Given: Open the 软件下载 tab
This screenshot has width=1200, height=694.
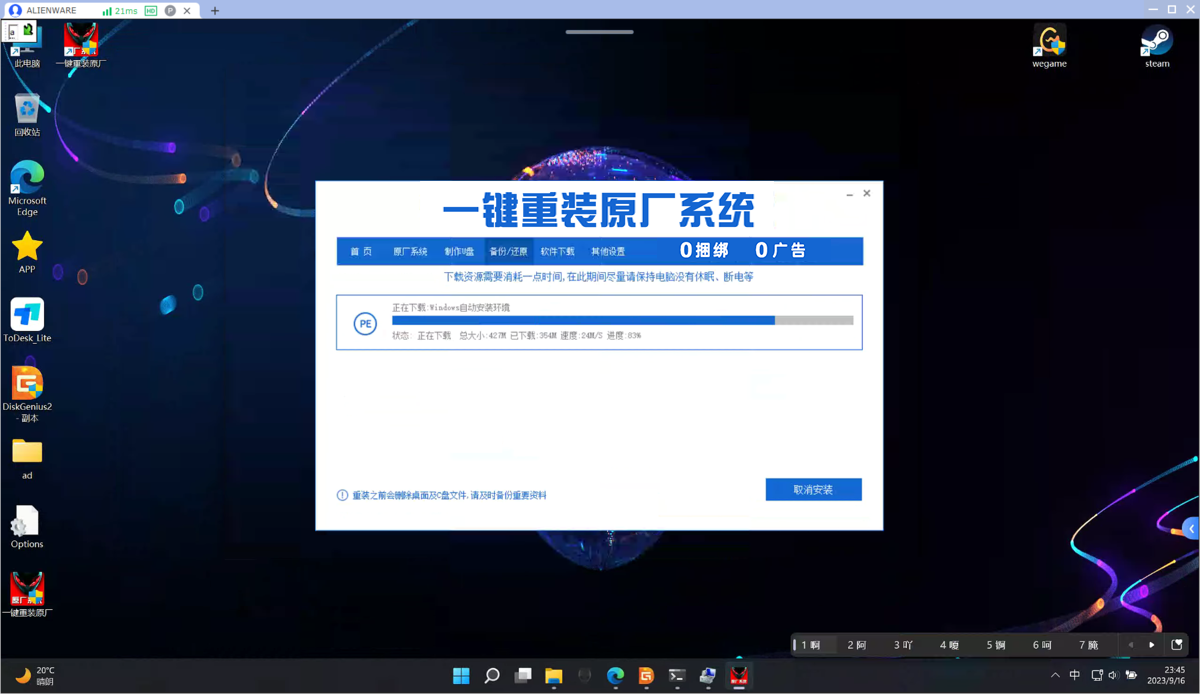Looking at the screenshot, I should pyautogui.click(x=558, y=251).
